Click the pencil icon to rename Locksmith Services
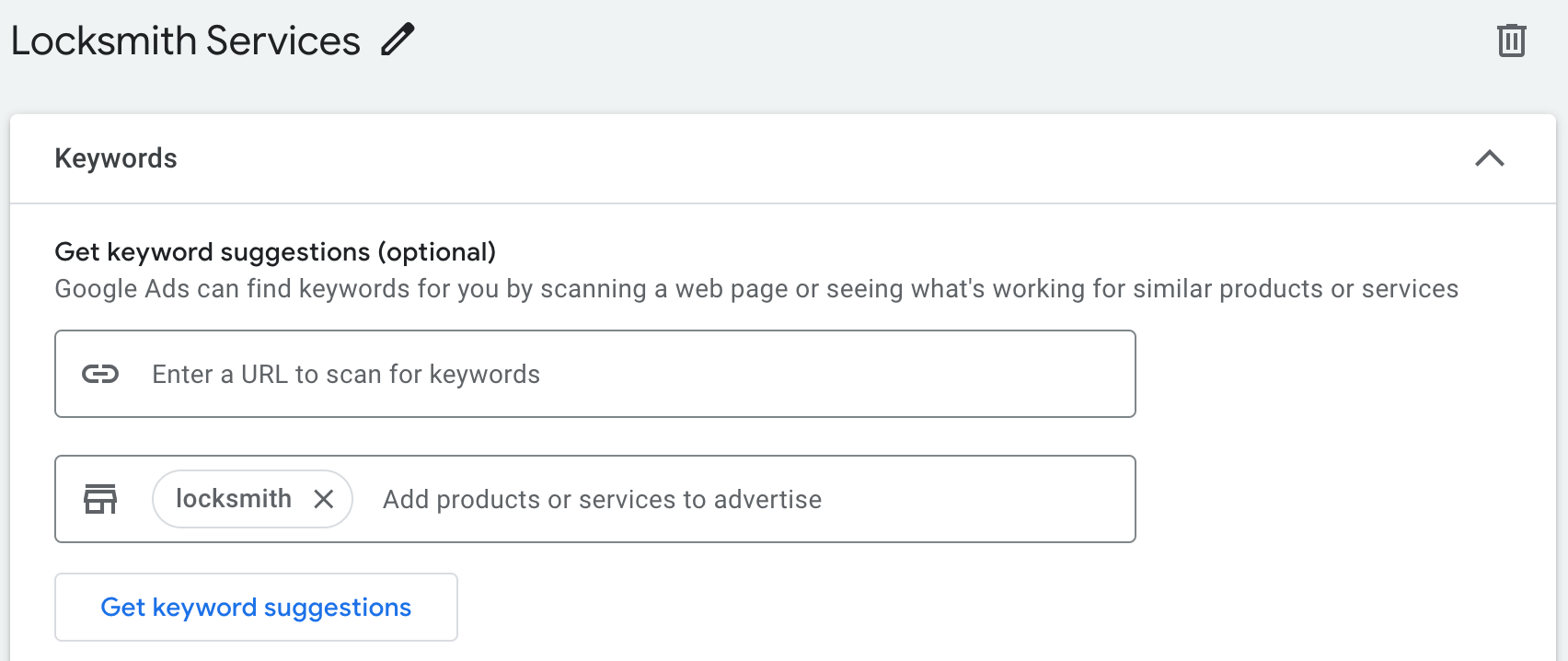Image resolution: width=1568 pixels, height=661 pixels. click(x=398, y=41)
